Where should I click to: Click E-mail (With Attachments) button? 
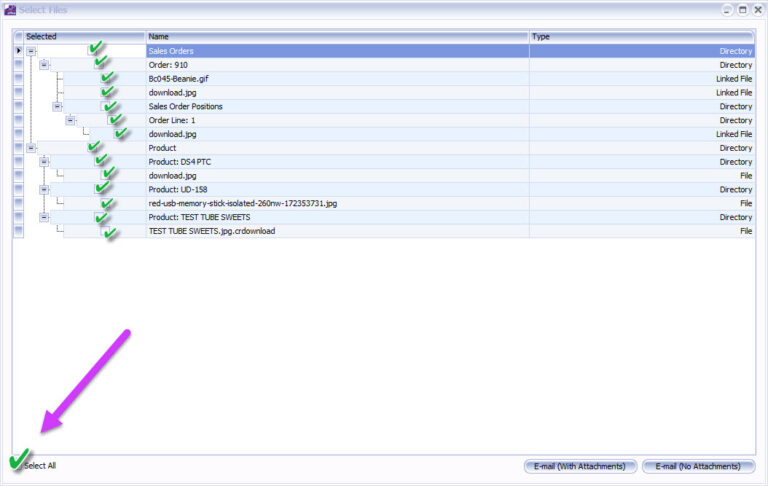click(580, 466)
